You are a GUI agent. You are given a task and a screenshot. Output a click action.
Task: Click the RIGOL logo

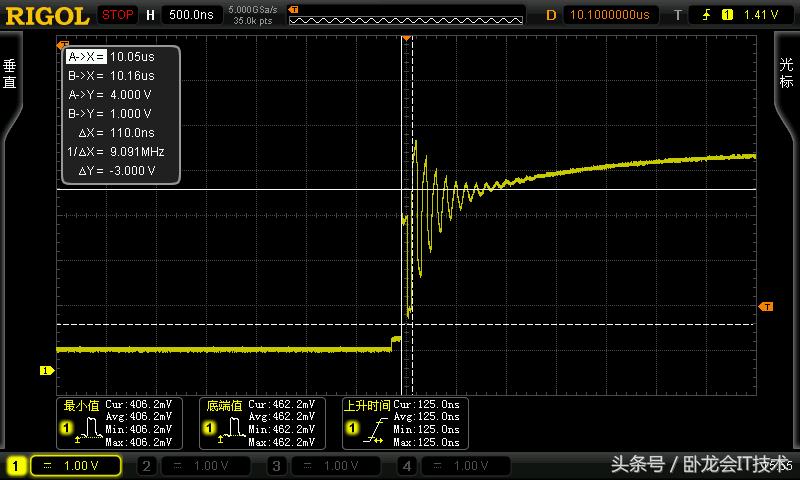coord(47,15)
